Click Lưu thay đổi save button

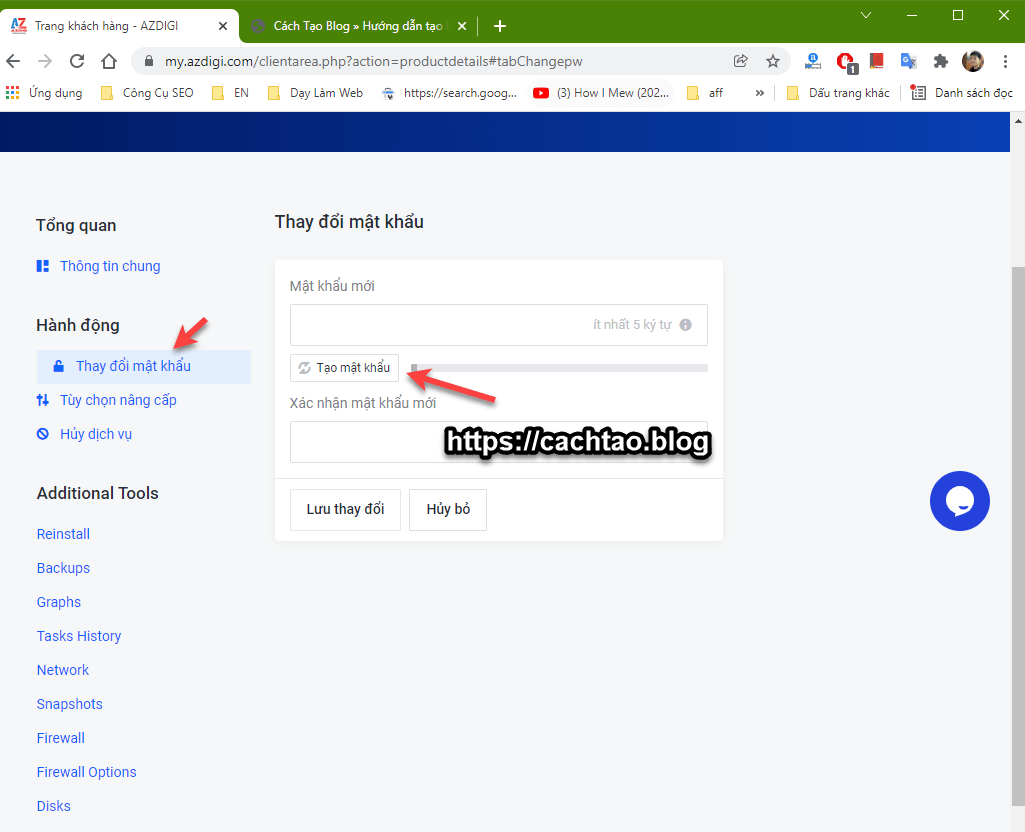click(345, 509)
